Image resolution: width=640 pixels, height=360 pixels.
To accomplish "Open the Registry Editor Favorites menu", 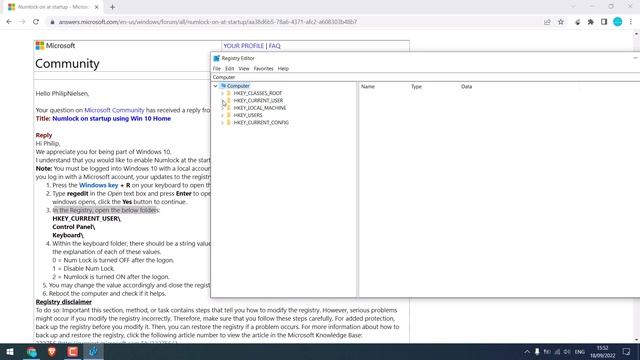I will (x=263, y=69).
